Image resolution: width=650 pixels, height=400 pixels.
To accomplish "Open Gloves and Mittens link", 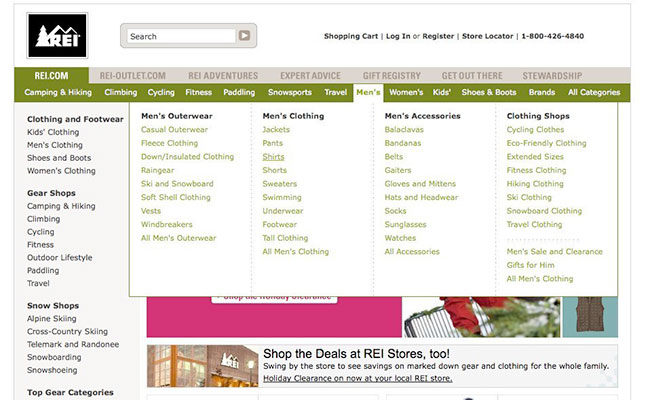I will coord(420,184).
